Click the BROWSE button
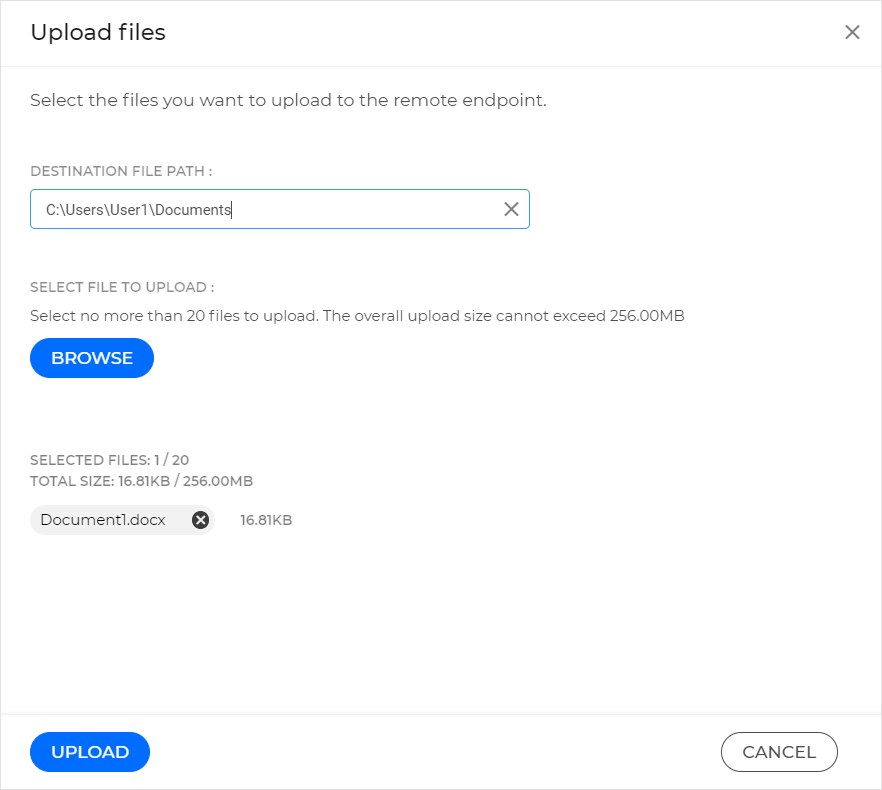 92,357
